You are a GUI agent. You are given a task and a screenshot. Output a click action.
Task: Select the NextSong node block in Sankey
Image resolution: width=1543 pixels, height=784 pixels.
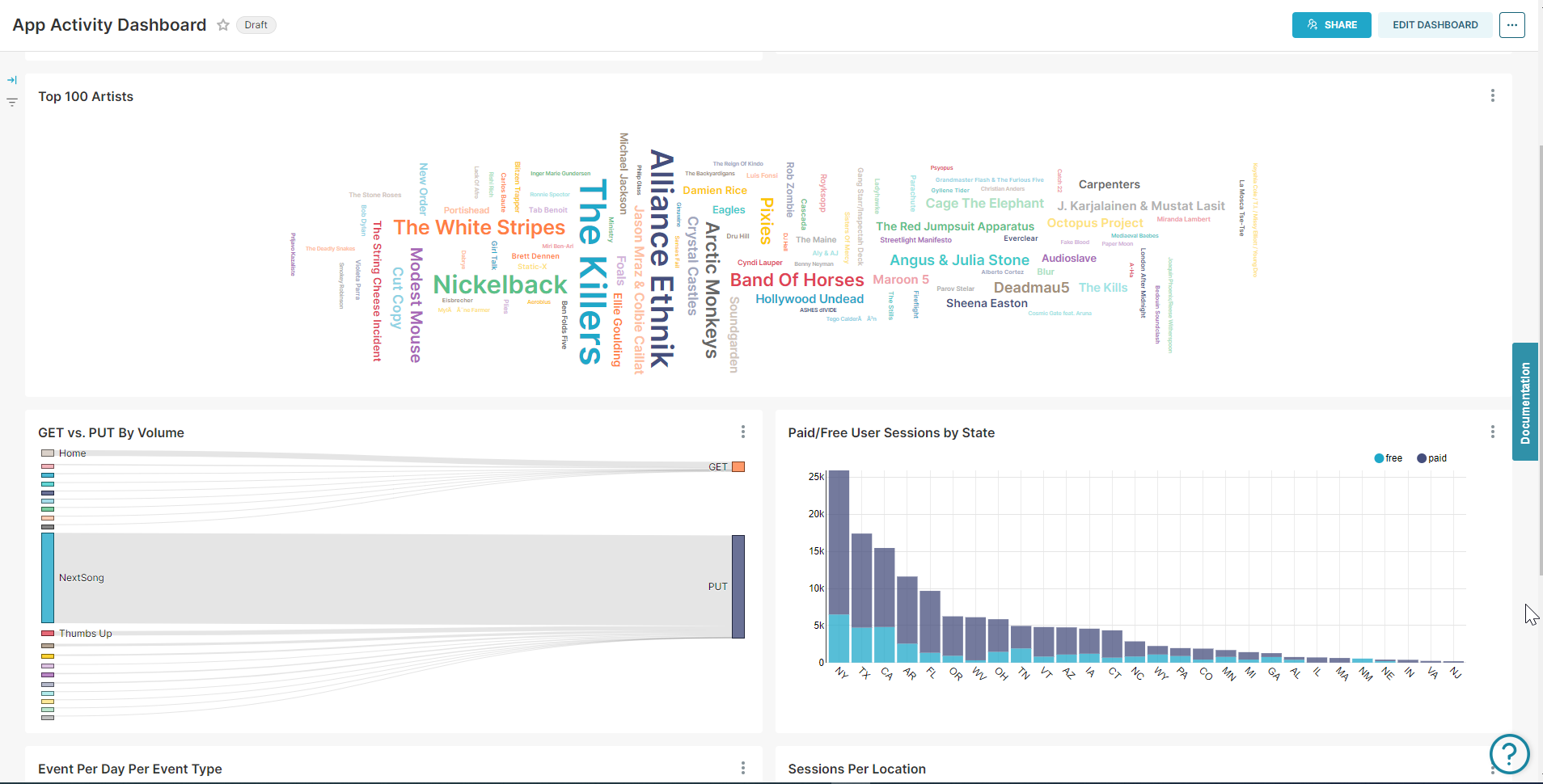48,578
